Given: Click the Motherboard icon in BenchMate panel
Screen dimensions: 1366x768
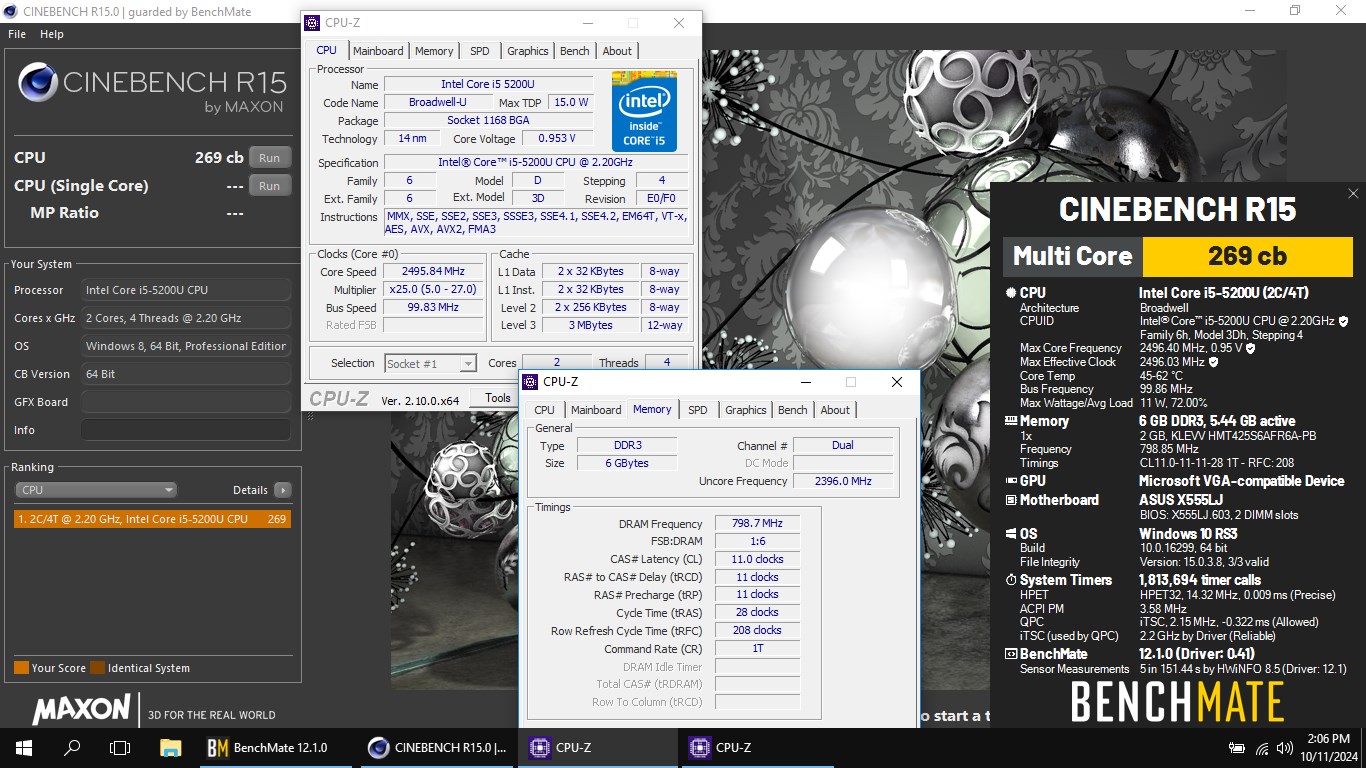Looking at the screenshot, I should 1011,500.
